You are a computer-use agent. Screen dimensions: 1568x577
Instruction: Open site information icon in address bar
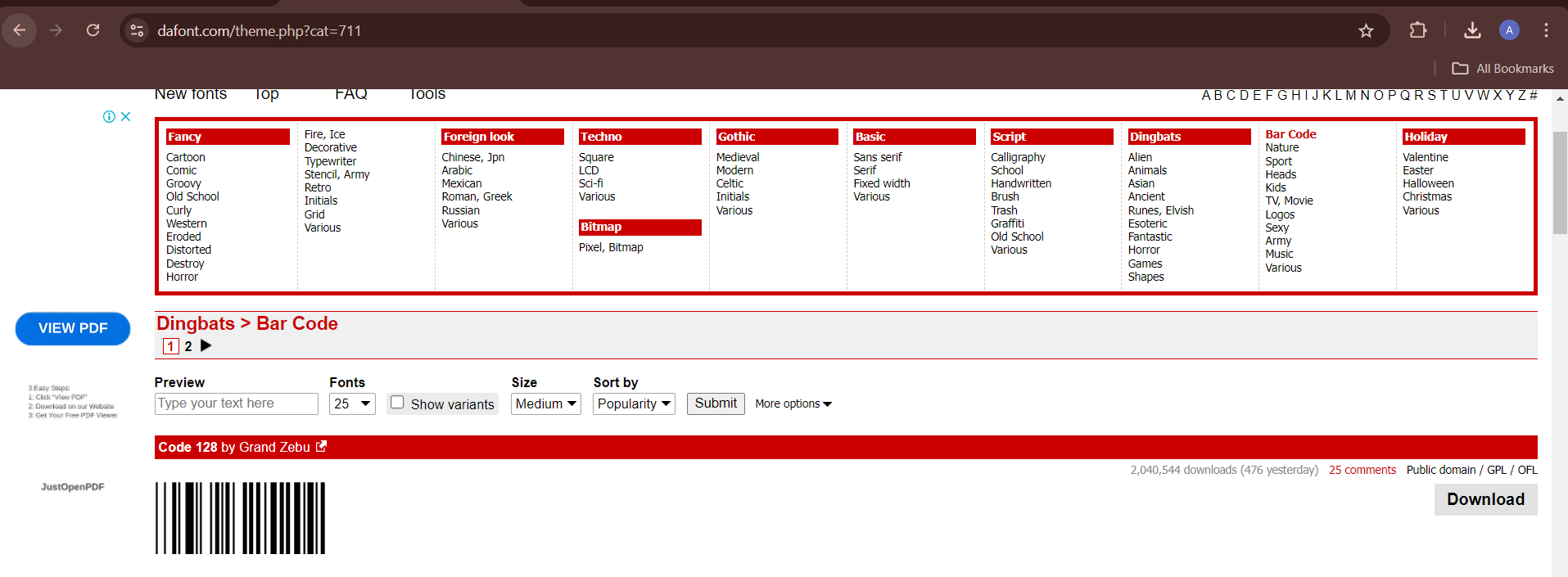[x=137, y=30]
